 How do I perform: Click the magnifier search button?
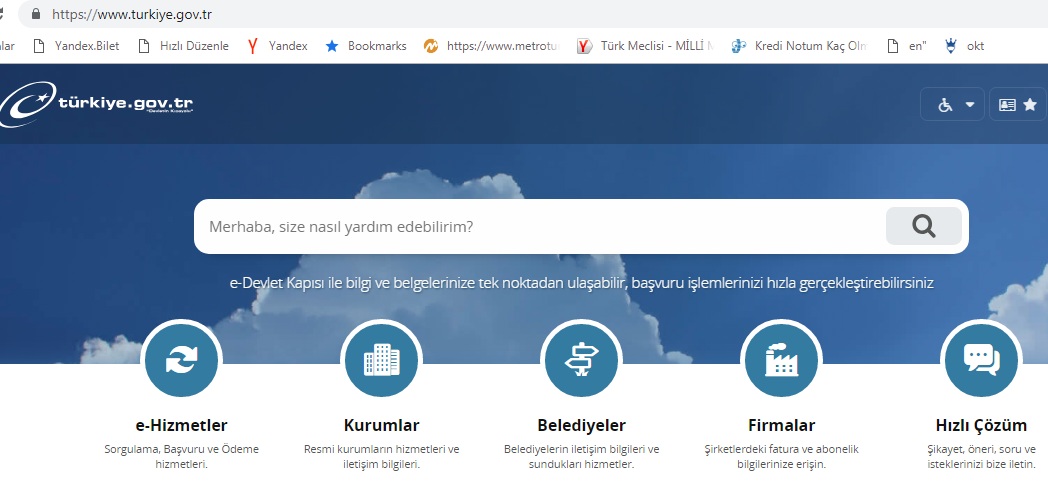923,226
